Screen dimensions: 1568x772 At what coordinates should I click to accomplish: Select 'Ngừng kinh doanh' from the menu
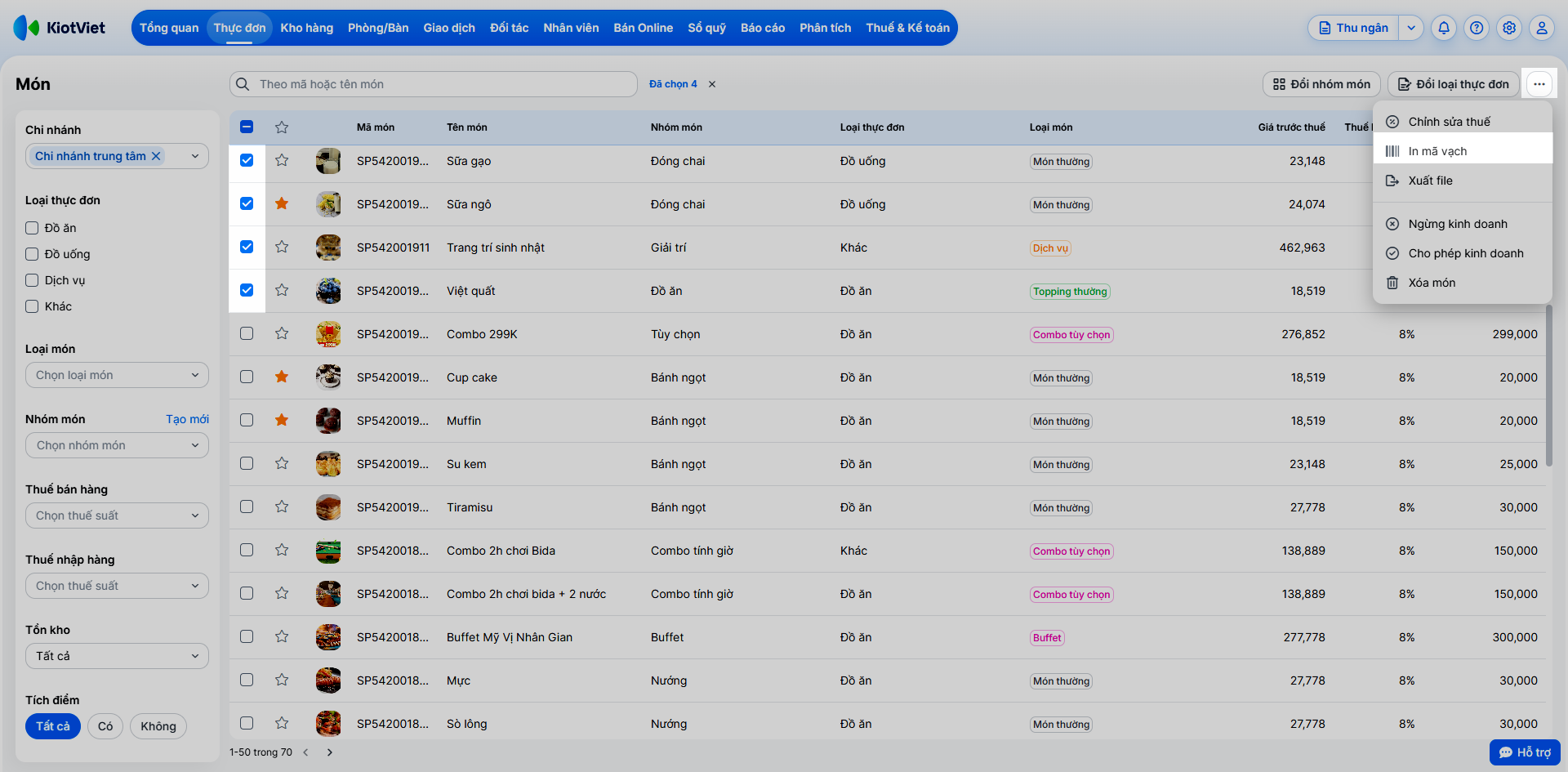click(1462, 224)
